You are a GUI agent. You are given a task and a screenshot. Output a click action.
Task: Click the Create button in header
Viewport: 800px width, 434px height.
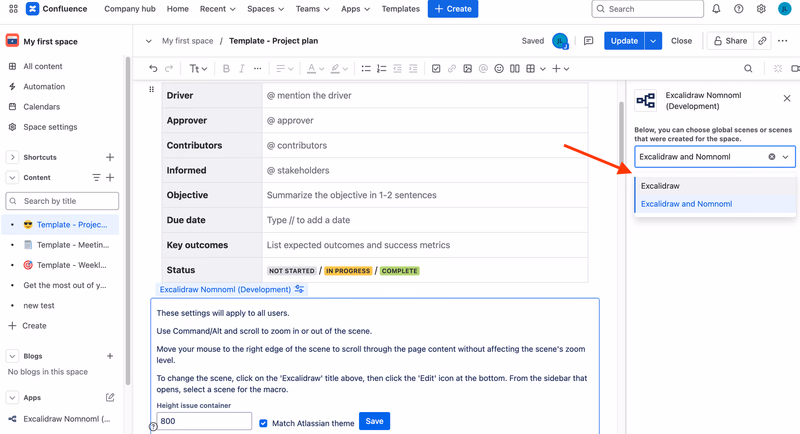click(x=453, y=9)
